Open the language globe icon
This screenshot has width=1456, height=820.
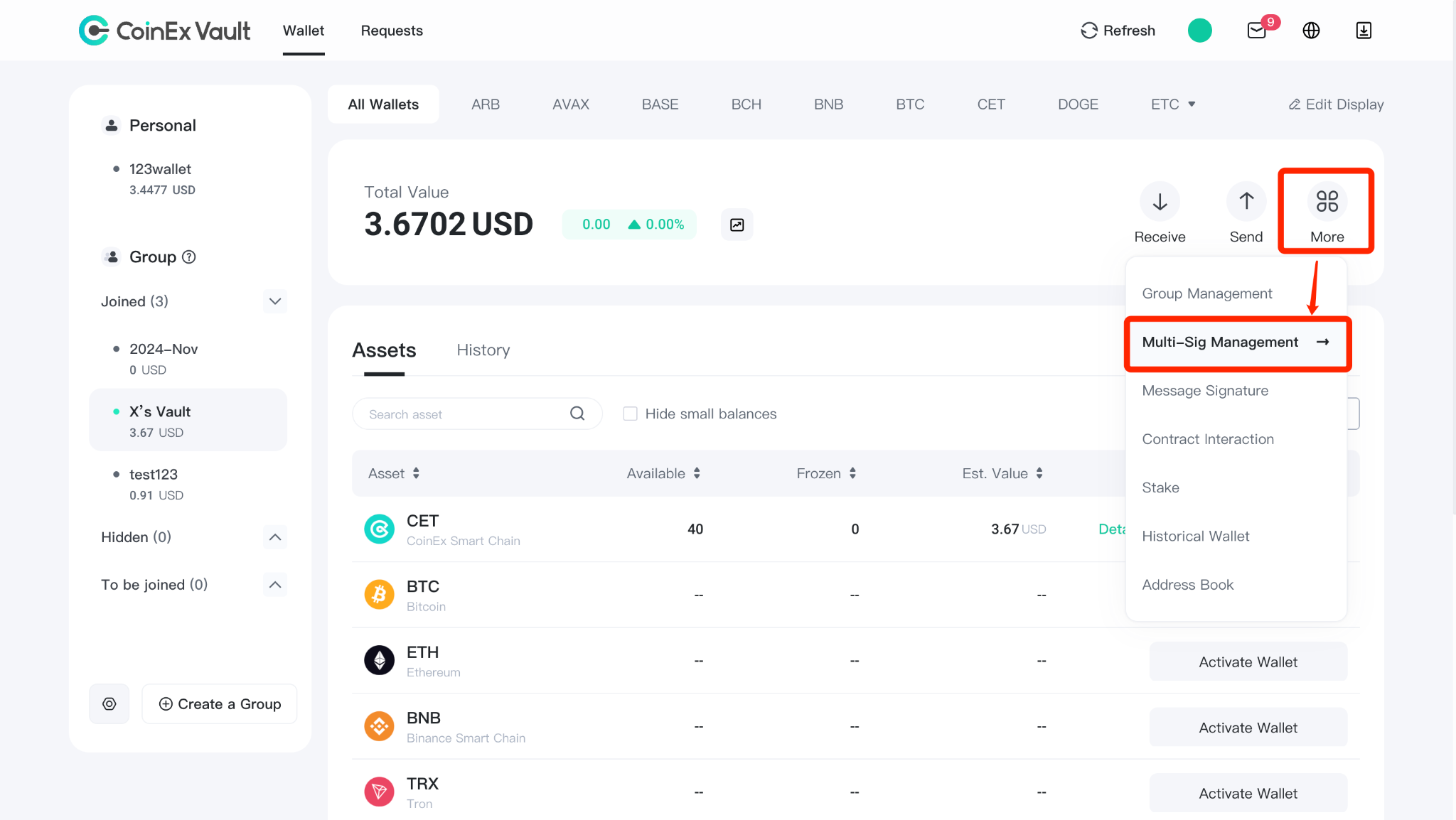click(1312, 31)
